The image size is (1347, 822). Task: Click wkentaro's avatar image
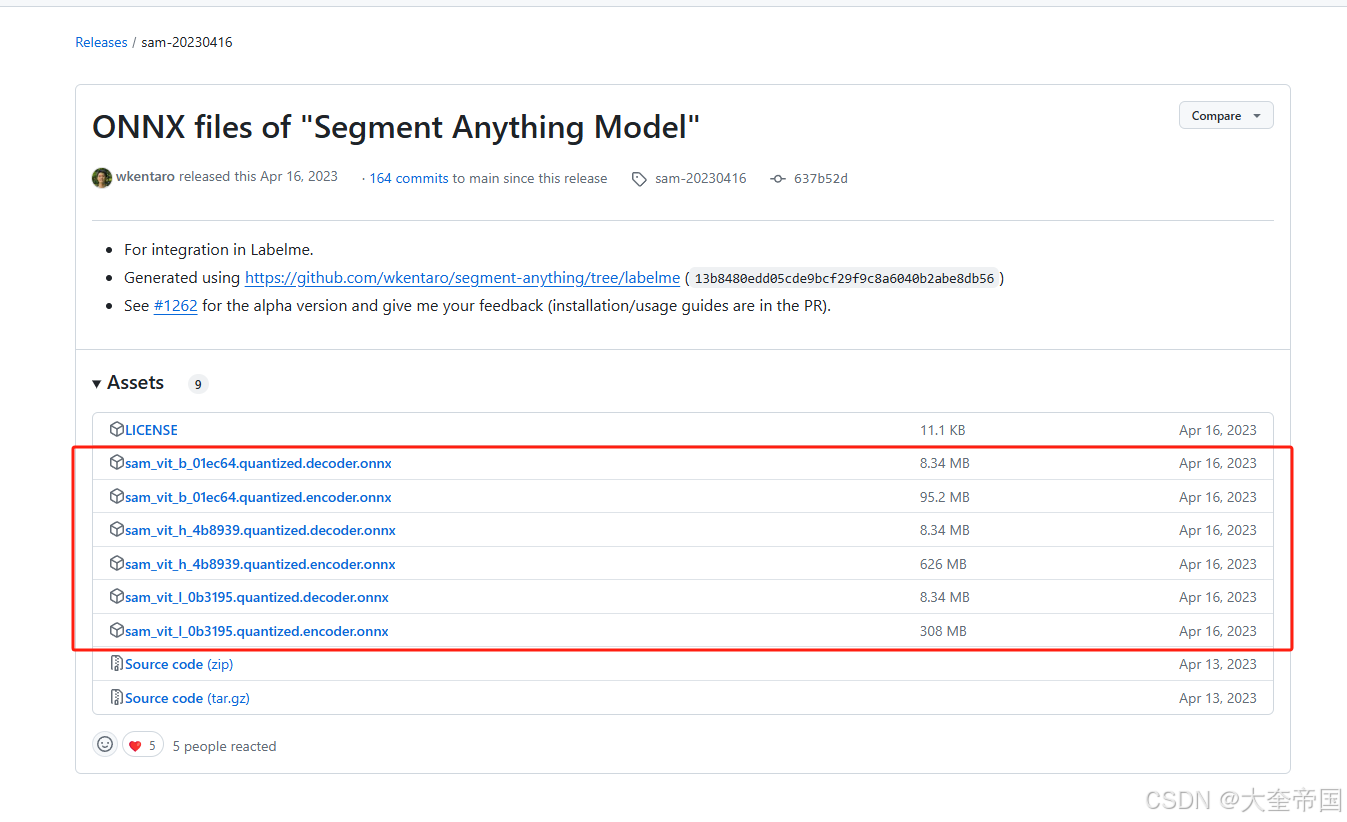[102, 178]
